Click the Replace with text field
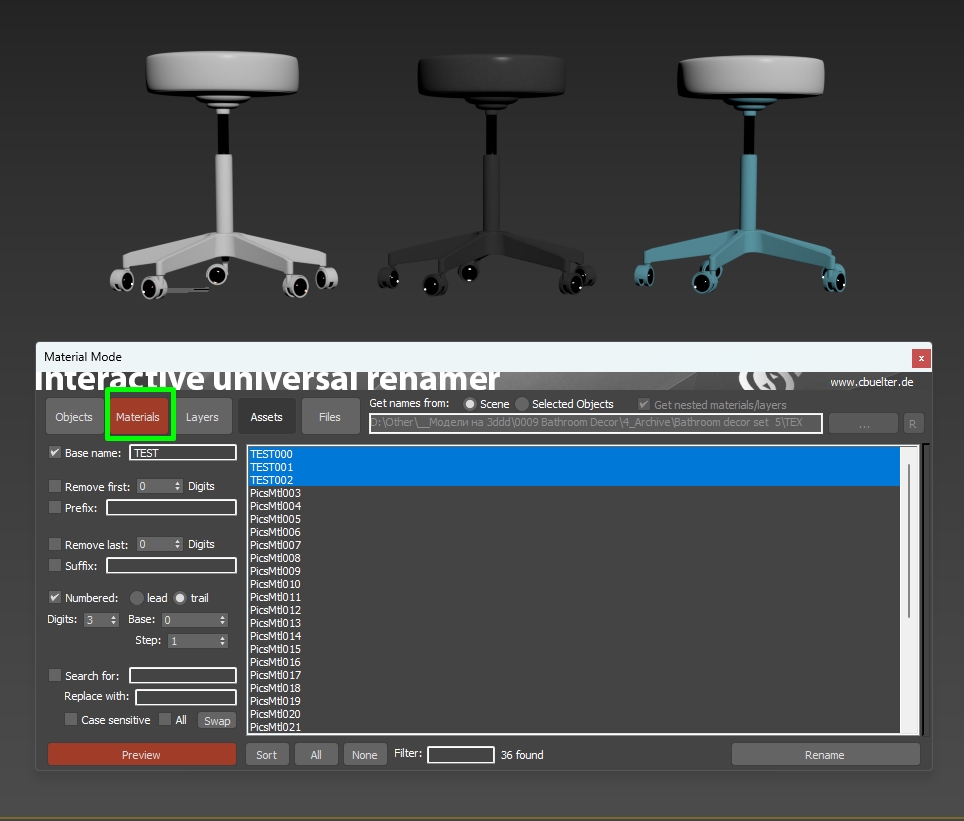The height and width of the screenshot is (821, 964). pos(186,697)
